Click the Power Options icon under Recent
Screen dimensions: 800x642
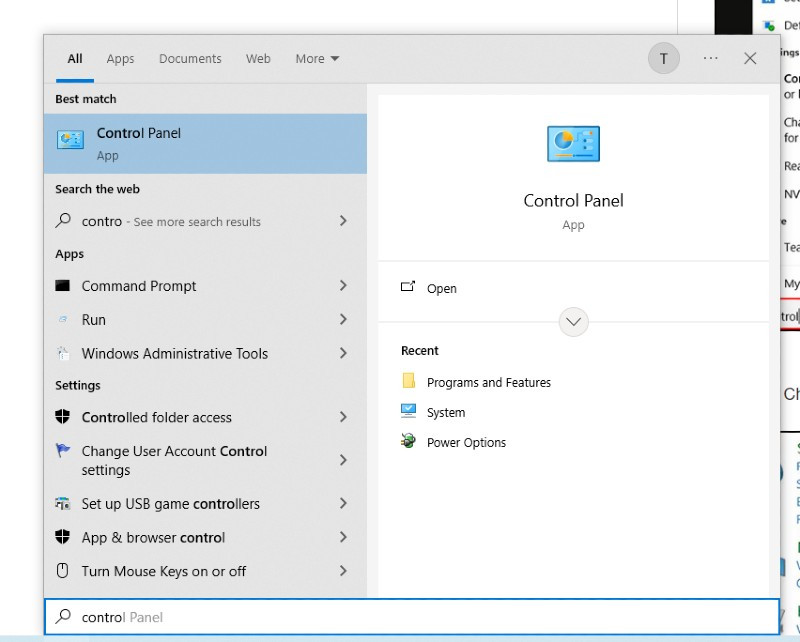pyautogui.click(x=408, y=441)
